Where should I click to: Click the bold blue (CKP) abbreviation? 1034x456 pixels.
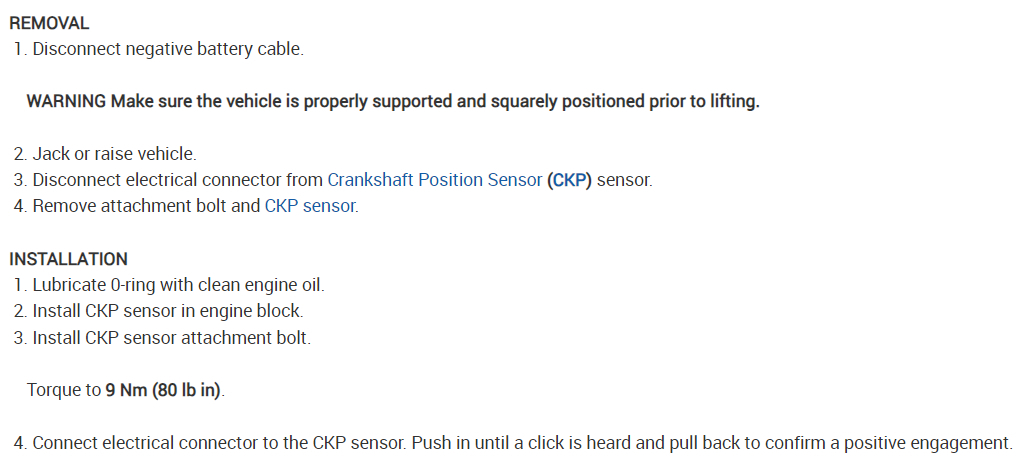[x=569, y=181]
